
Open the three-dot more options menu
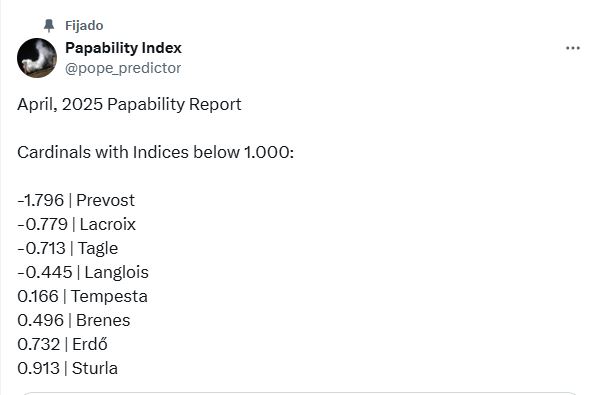pos(572,48)
